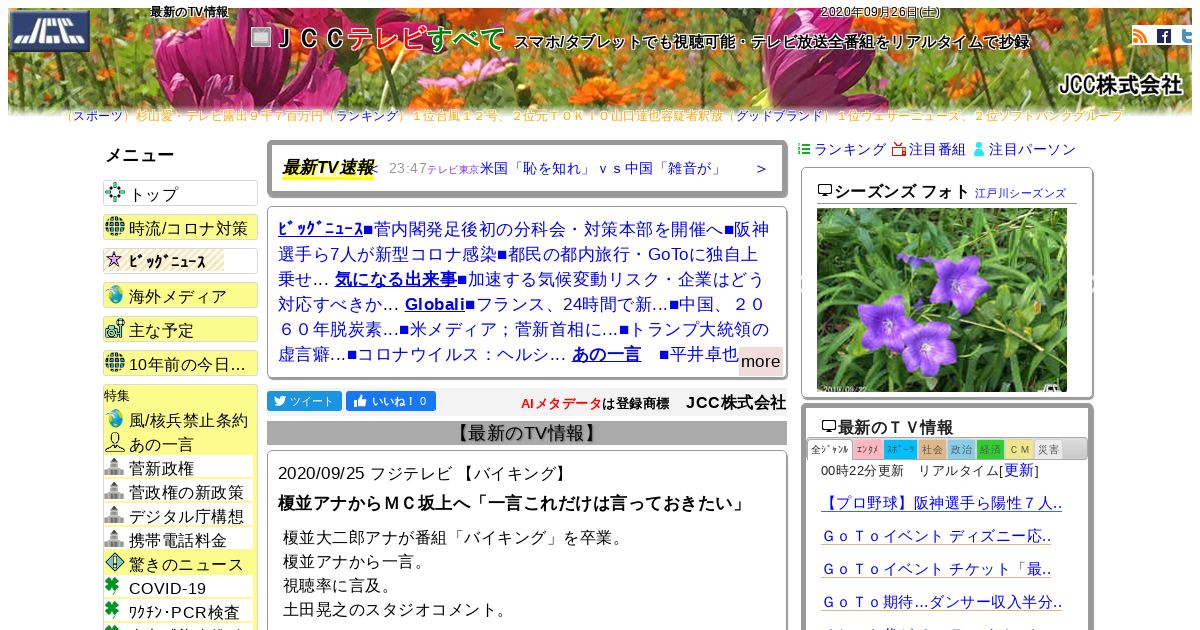Click the monitor icon beside シーズンズ フォト

(x=825, y=191)
